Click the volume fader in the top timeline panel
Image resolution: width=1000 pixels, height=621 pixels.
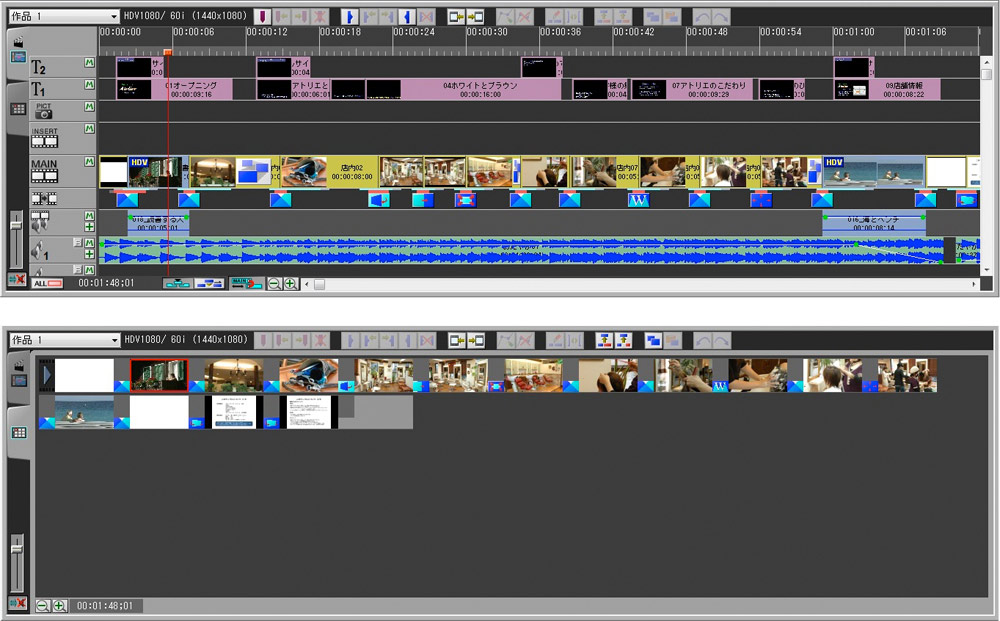17,226
